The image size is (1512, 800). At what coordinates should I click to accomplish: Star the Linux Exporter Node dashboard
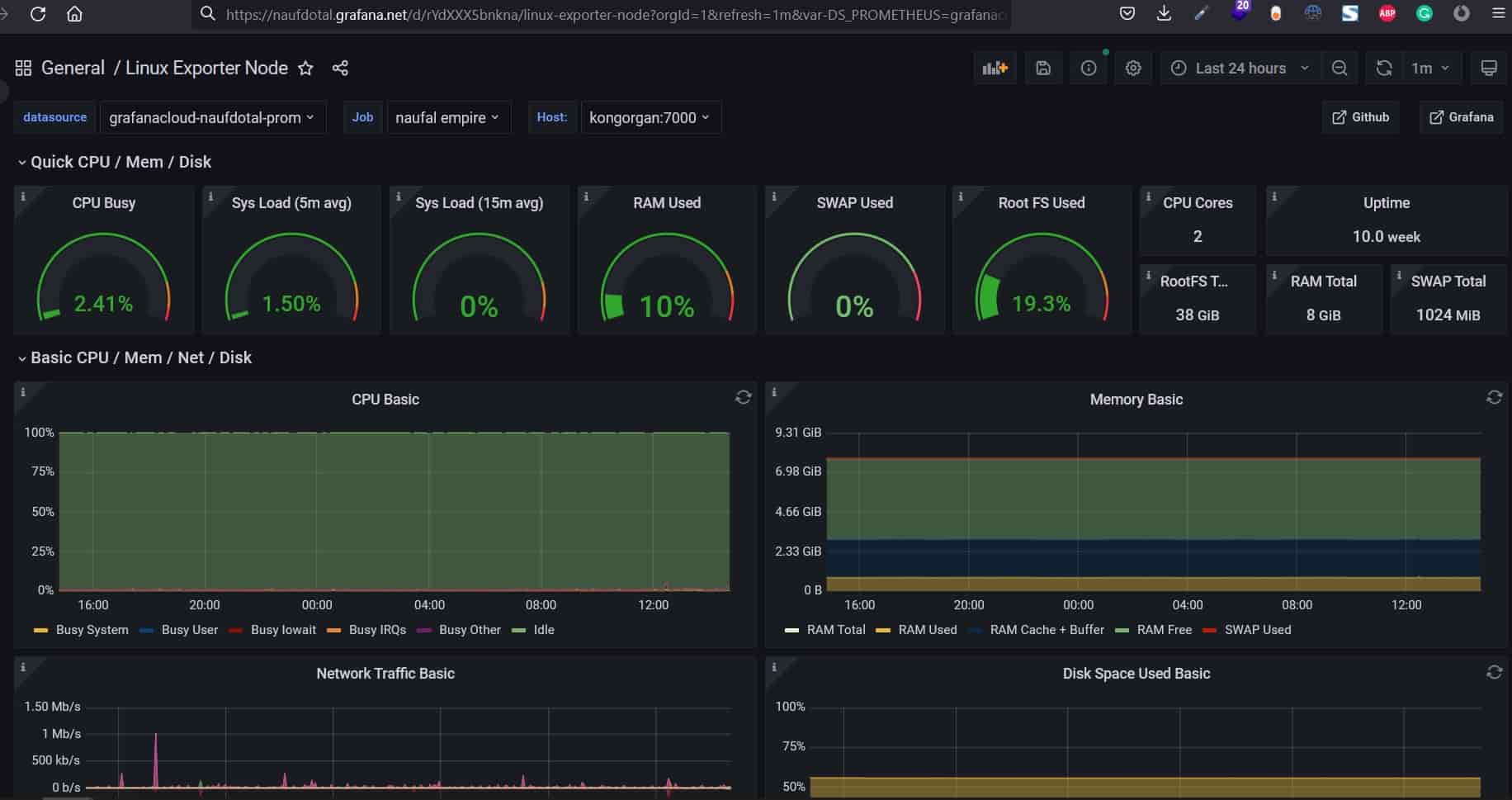pos(305,69)
